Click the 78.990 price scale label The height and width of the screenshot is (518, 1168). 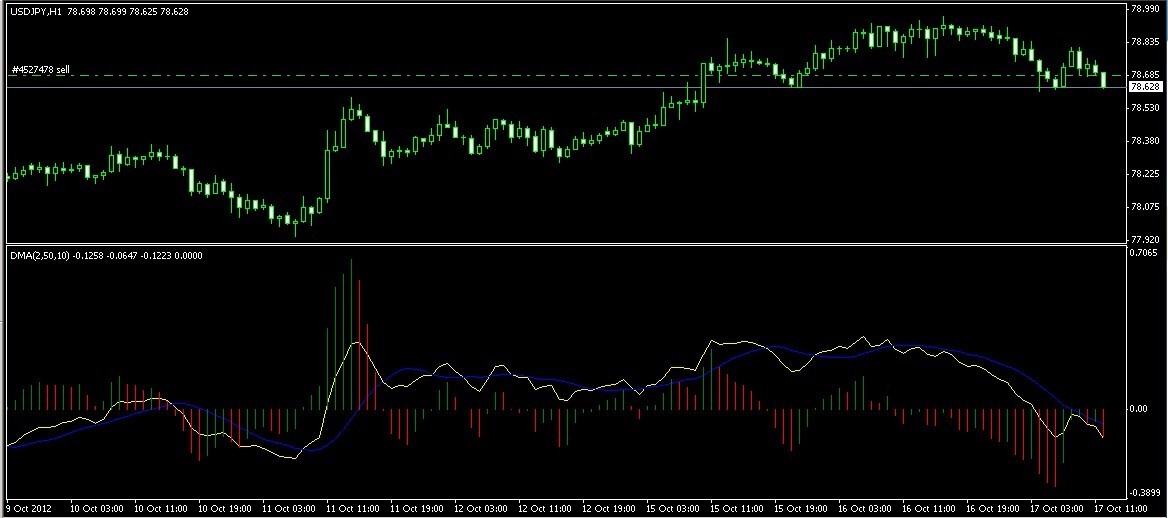click(x=1146, y=9)
